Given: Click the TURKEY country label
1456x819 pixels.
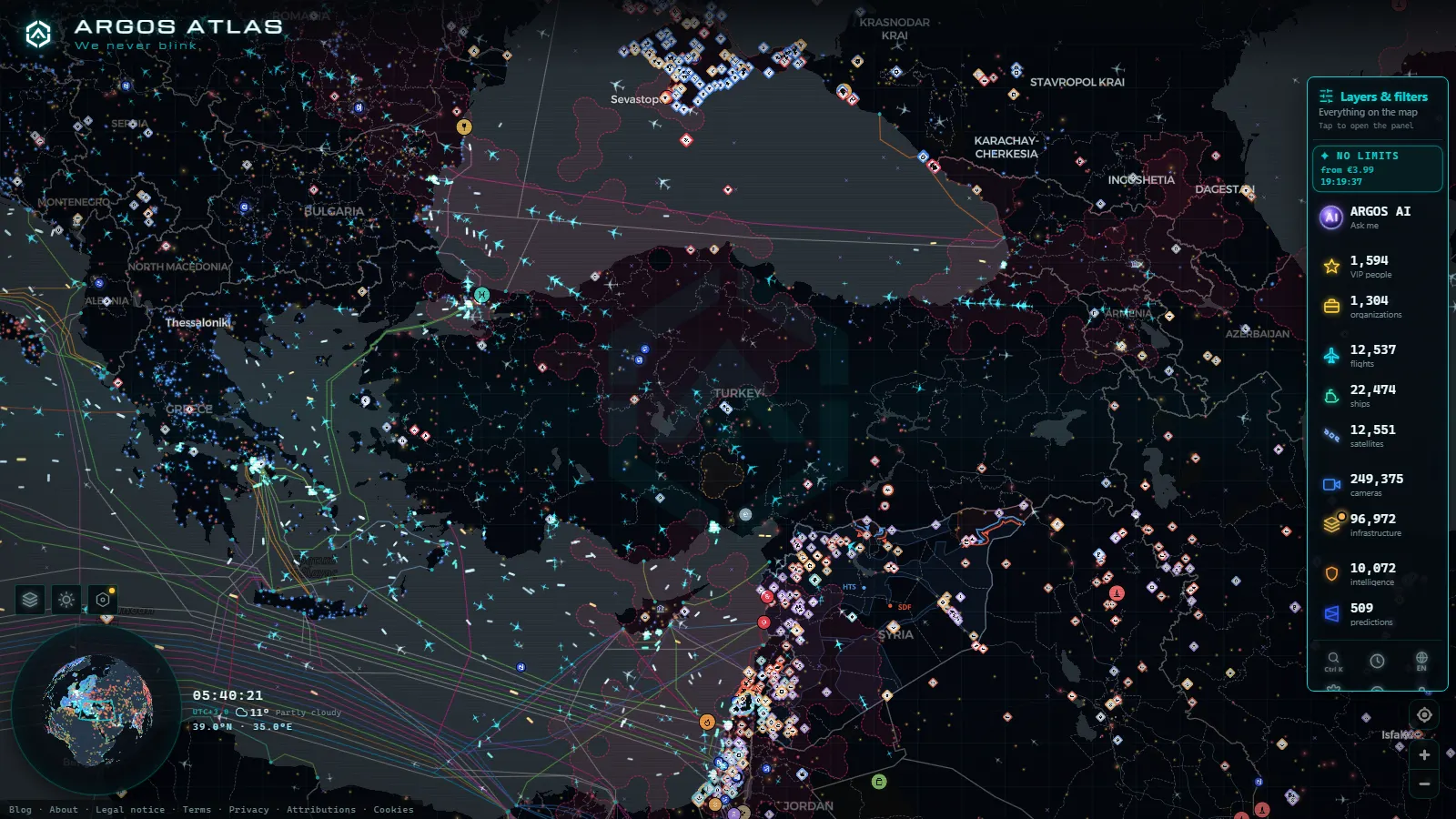Looking at the screenshot, I should [737, 393].
